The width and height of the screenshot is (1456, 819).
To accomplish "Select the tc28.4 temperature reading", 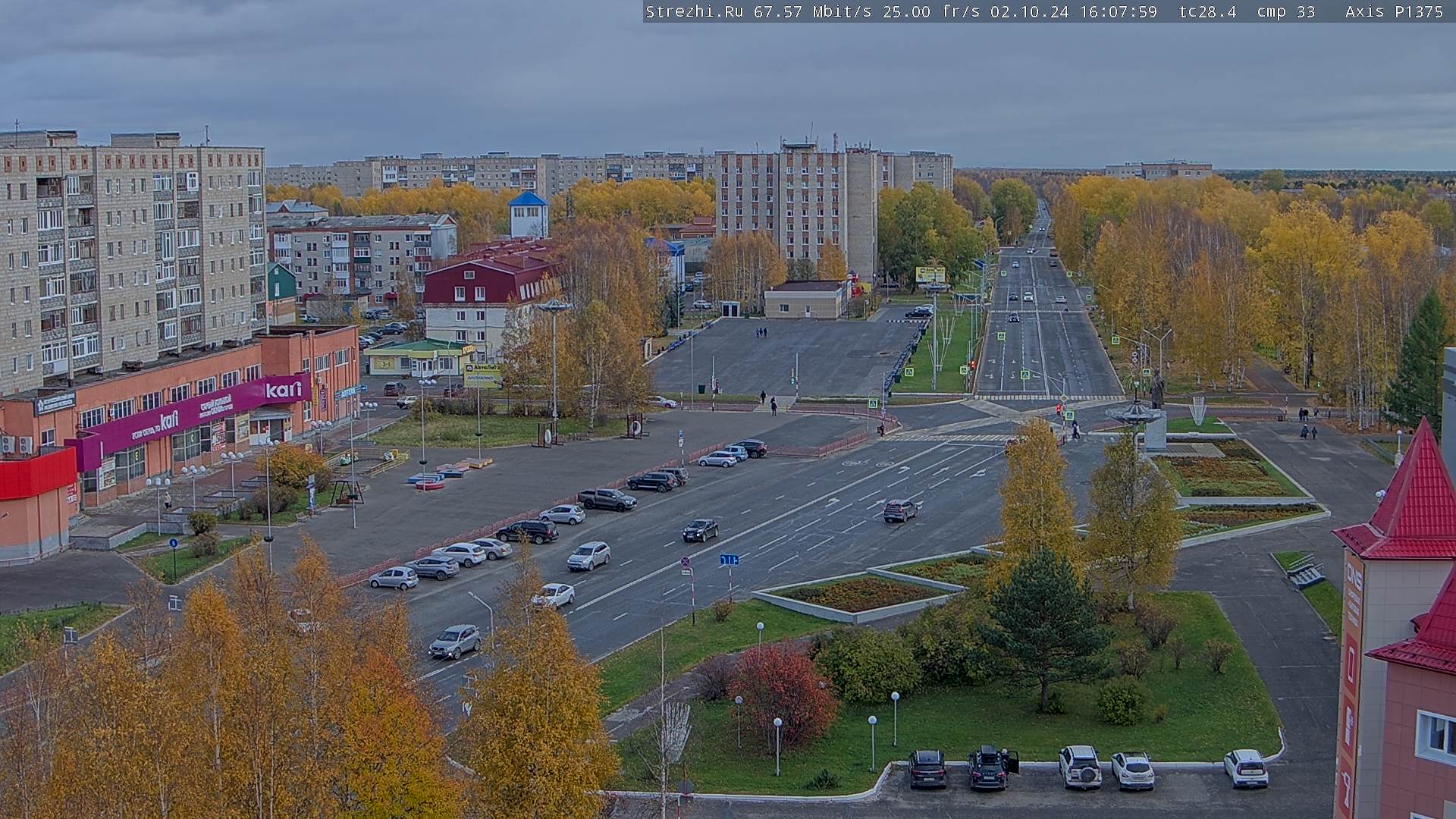I will [x=1207, y=11].
